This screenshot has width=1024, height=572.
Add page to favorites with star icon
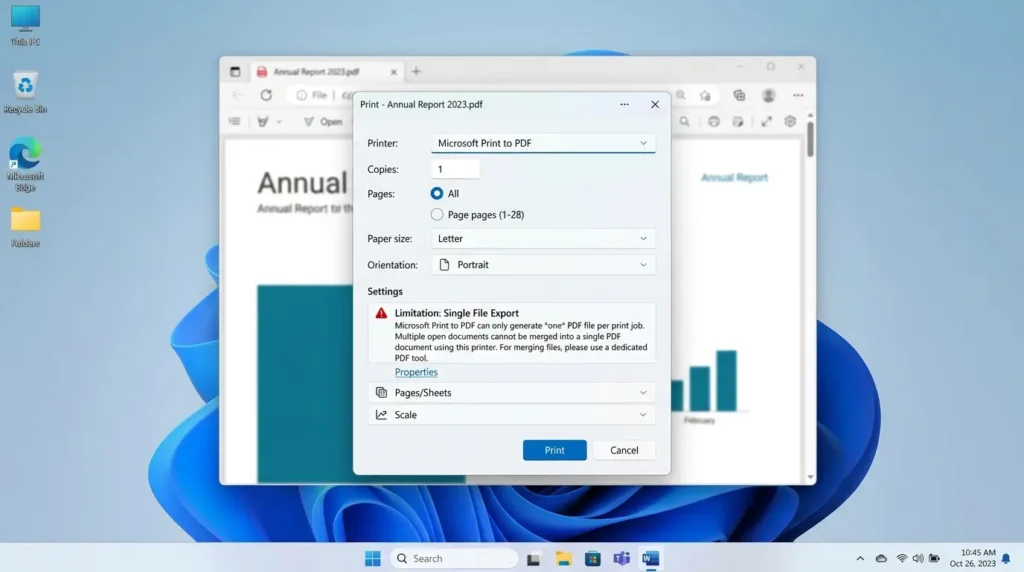coord(705,95)
